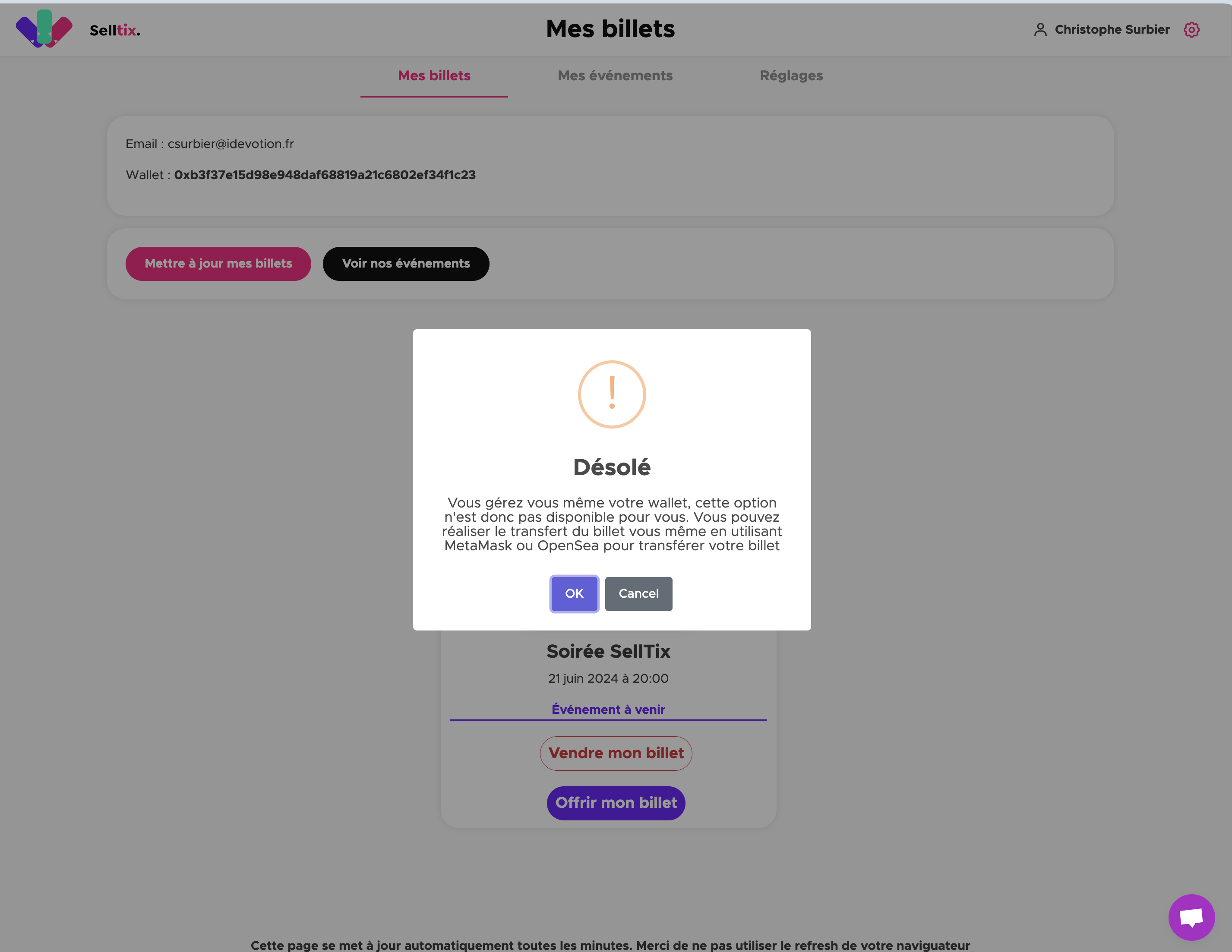
Task: Click Voir nos événements button
Action: [x=406, y=264]
